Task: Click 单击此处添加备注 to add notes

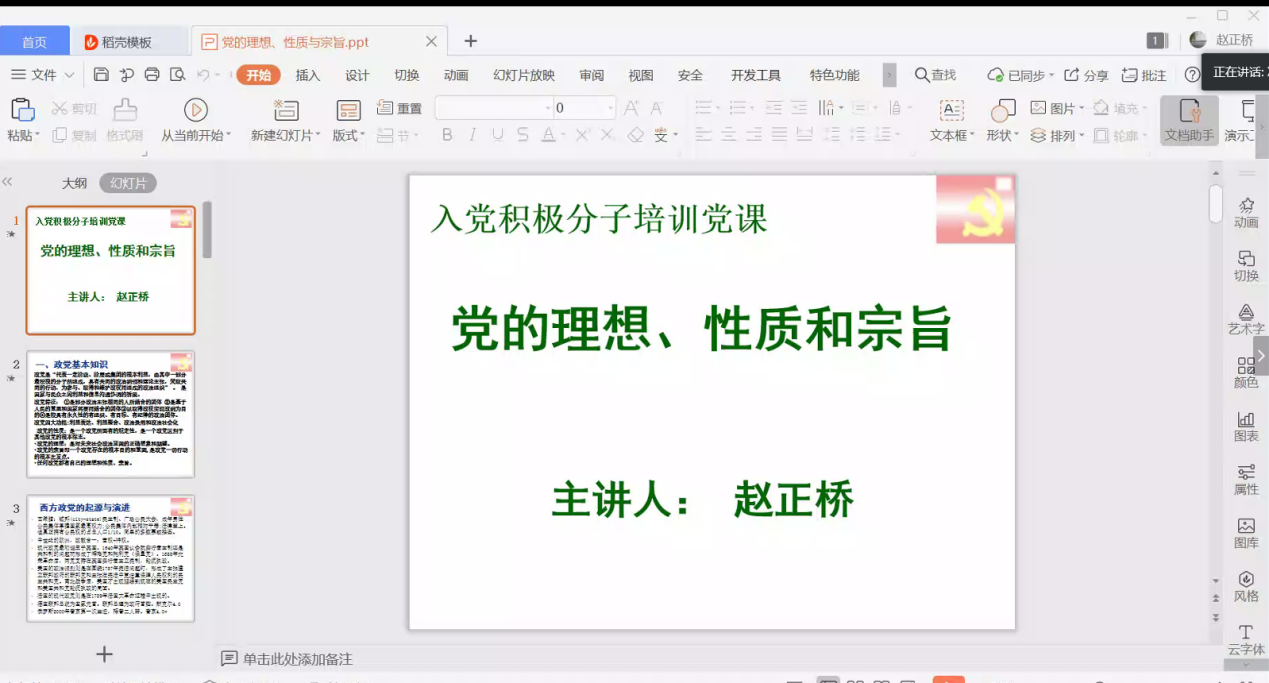Action: pos(297,659)
